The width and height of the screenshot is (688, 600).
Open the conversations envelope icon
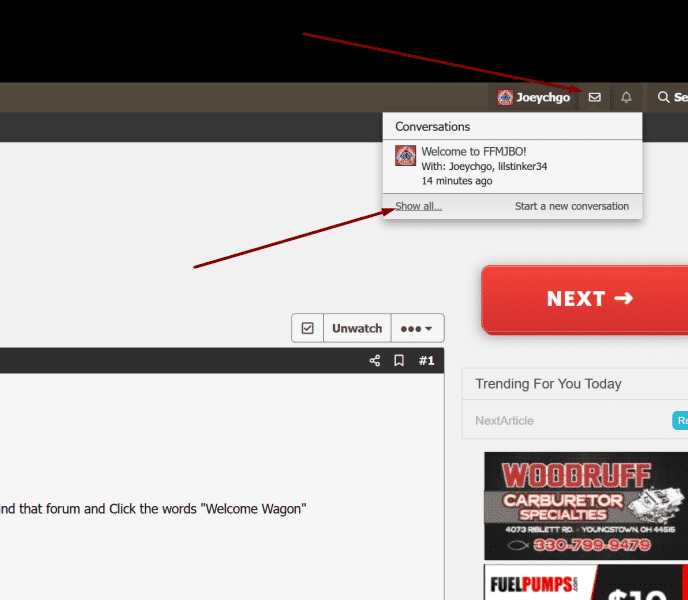point(594,97)
